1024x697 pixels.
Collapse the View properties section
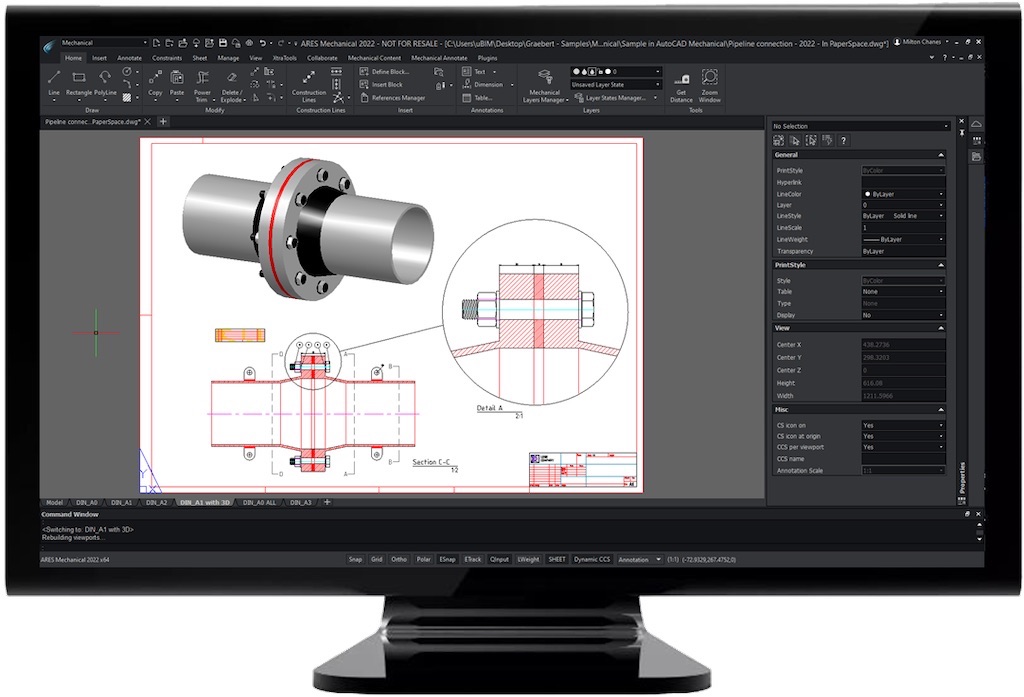(x=940, y=328)
